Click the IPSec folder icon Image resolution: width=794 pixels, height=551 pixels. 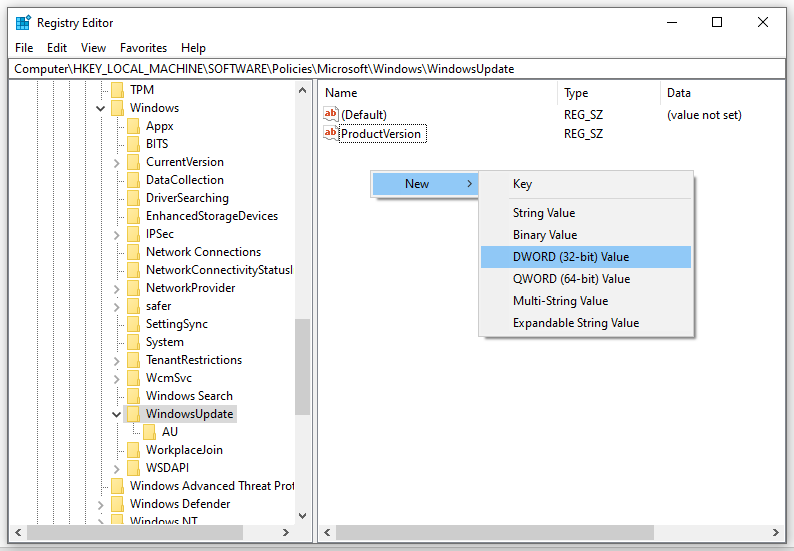click(134, 234)
